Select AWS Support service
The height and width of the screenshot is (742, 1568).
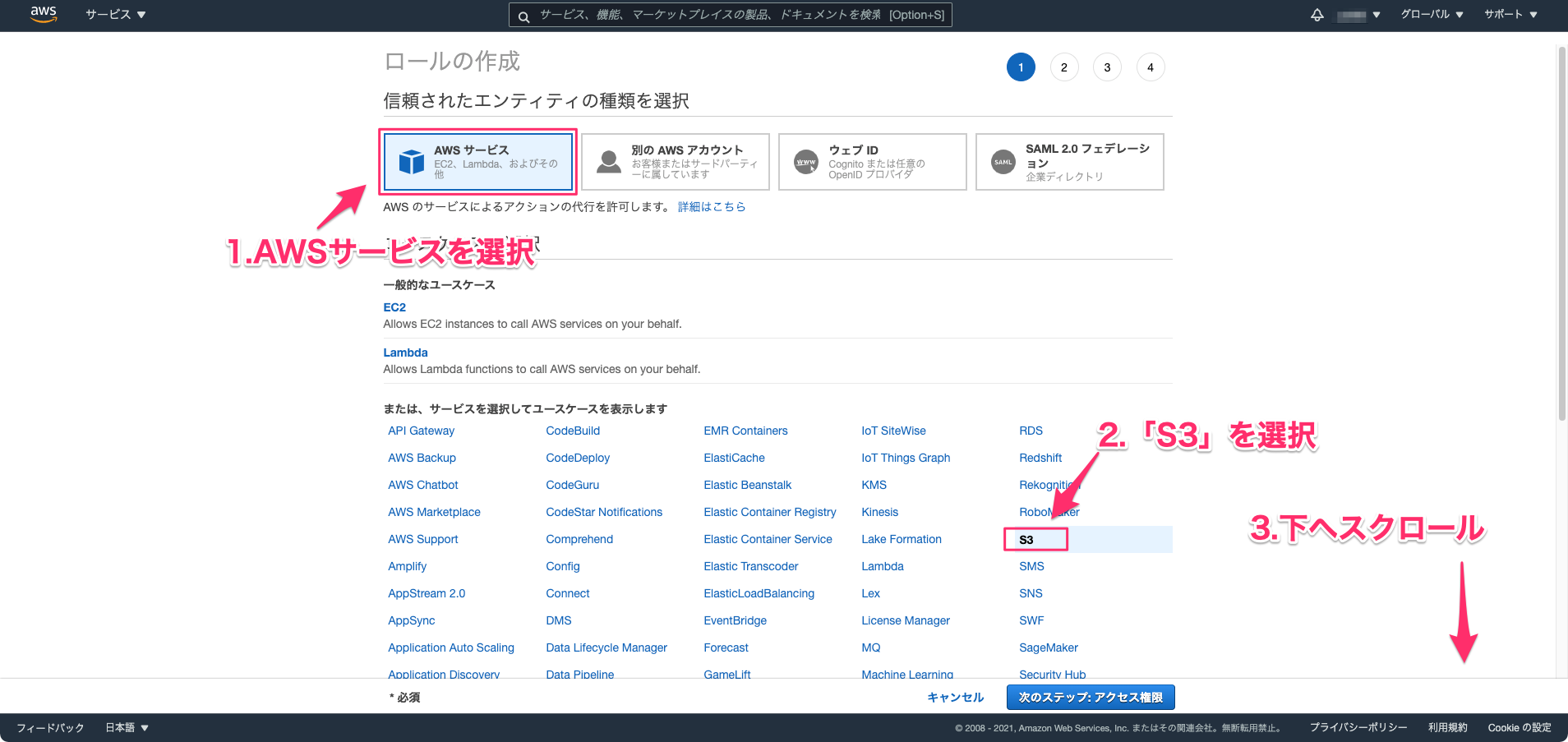[x=423, y=539]
